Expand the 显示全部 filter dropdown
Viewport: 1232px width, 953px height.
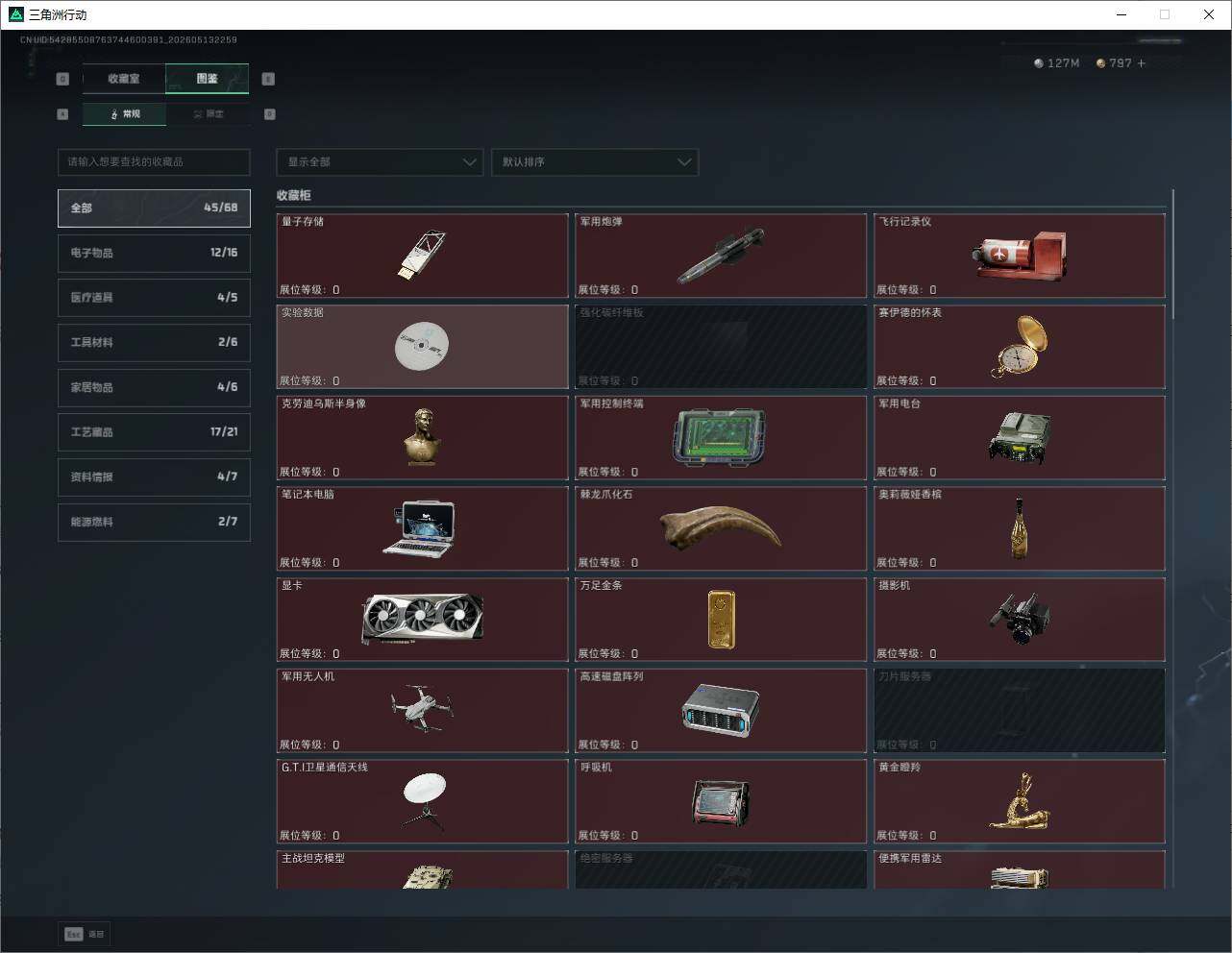click(x=380, y=161)
